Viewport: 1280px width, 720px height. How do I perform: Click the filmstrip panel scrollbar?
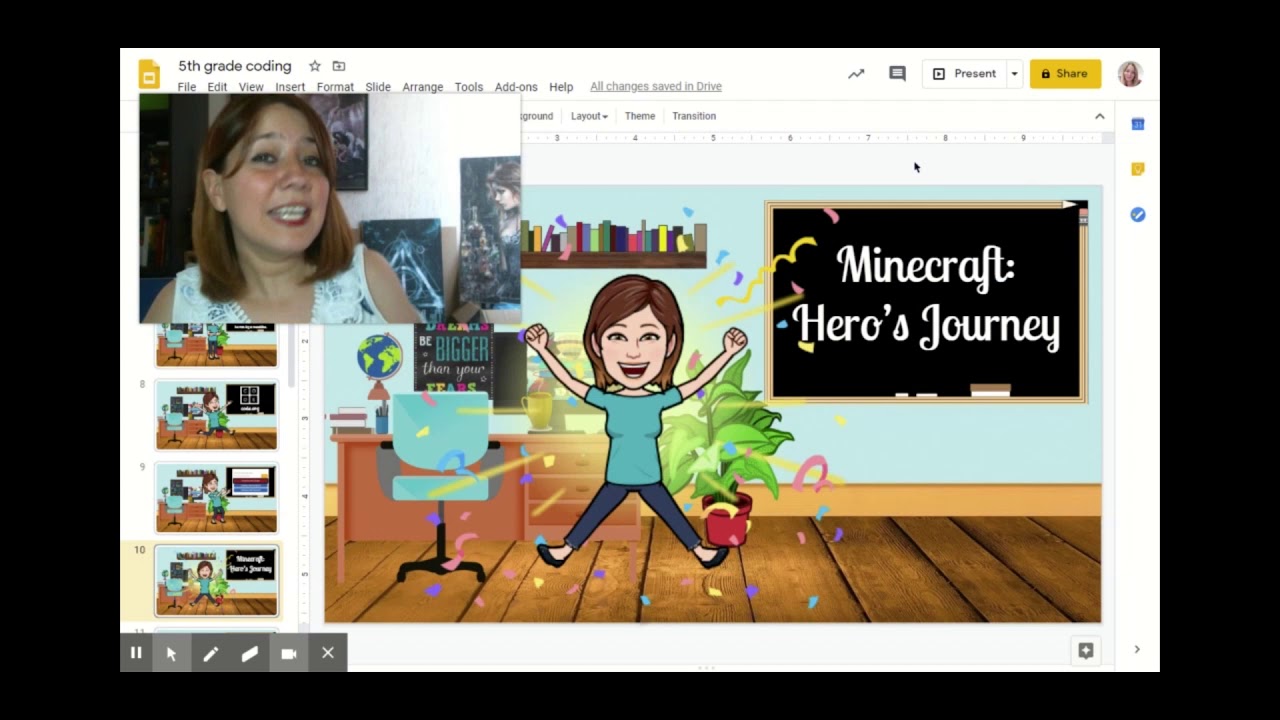pyautogui.click(x=292, y=355)
